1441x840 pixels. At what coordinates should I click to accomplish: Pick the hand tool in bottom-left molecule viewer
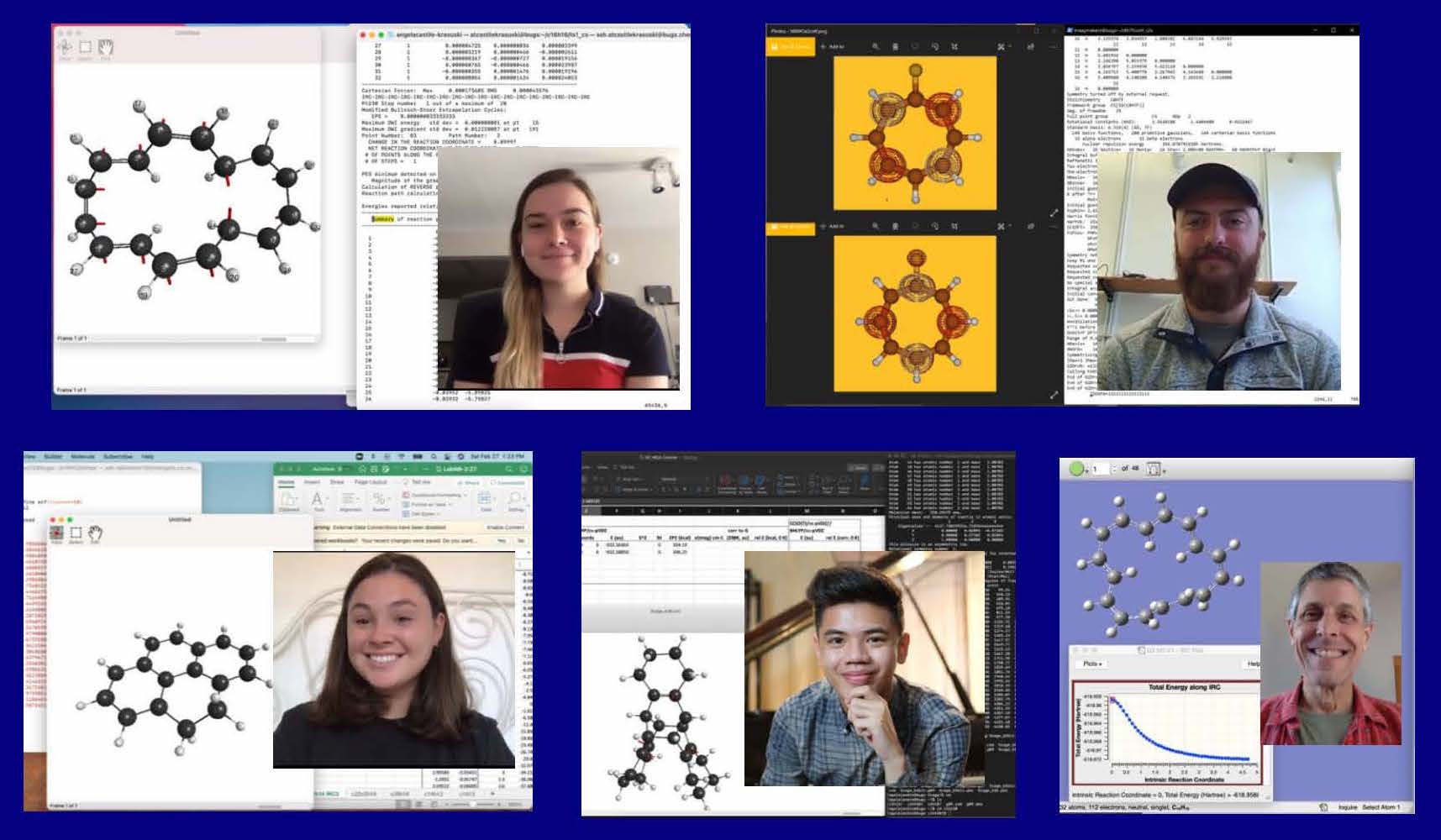coord(95,533)
